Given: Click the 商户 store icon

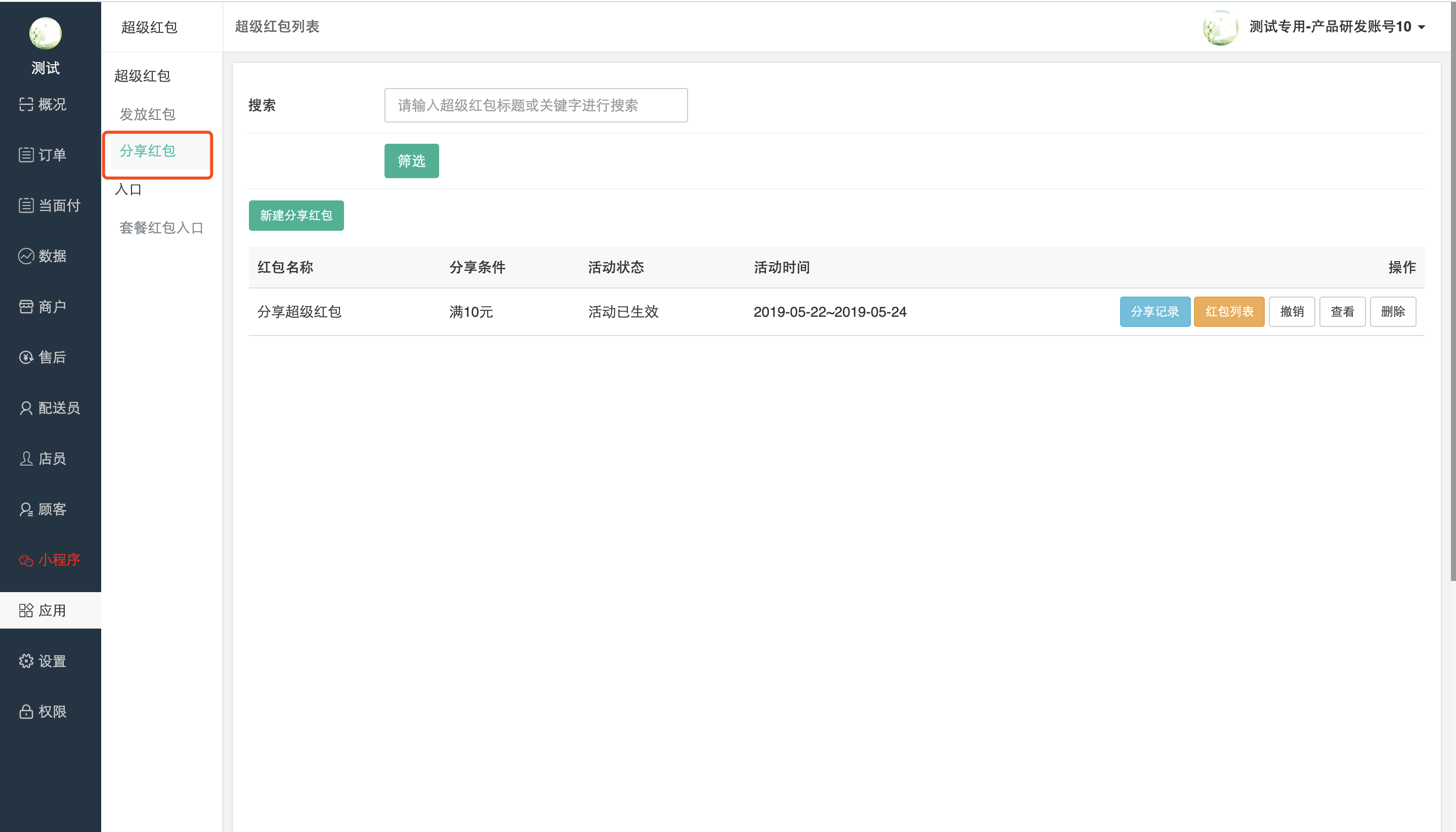Looking at the screenshot, I should [26, 307].
